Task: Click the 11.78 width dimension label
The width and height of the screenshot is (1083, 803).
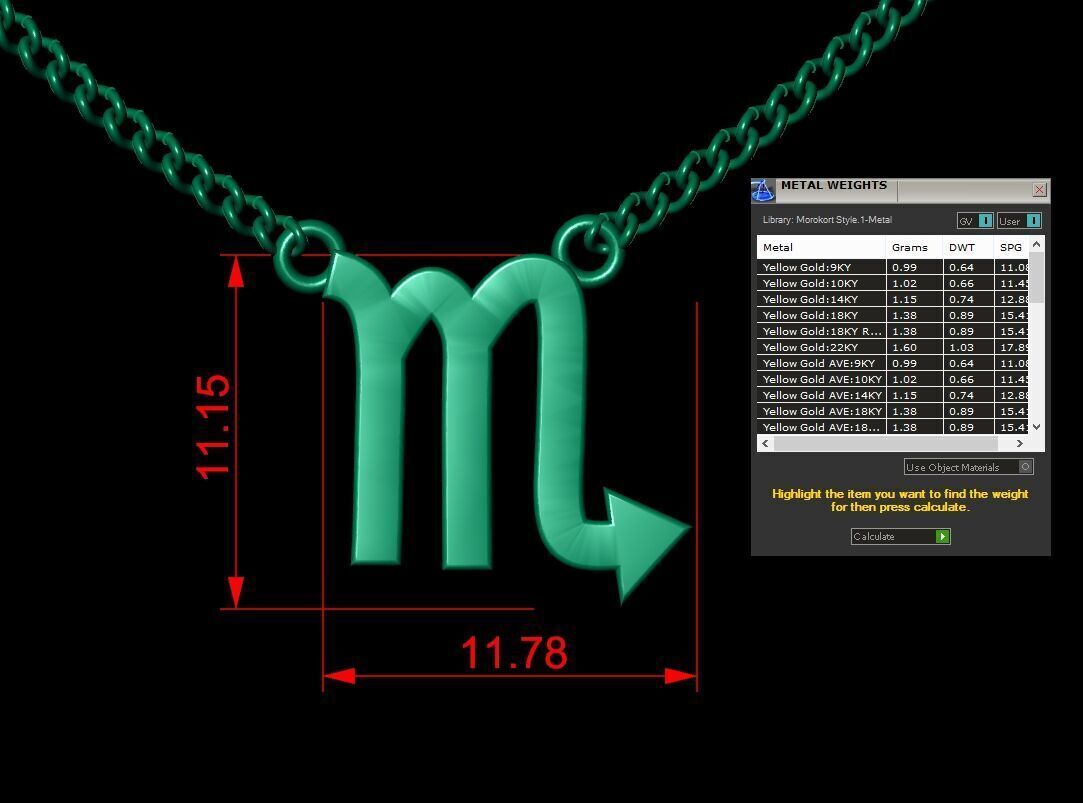Action: tap(514, 652)
